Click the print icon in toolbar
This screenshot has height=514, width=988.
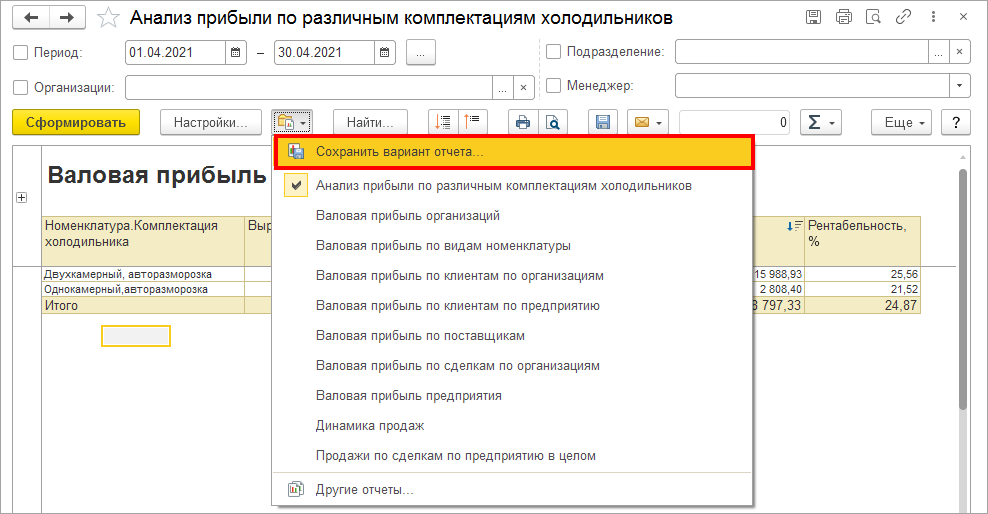(522, 122)
